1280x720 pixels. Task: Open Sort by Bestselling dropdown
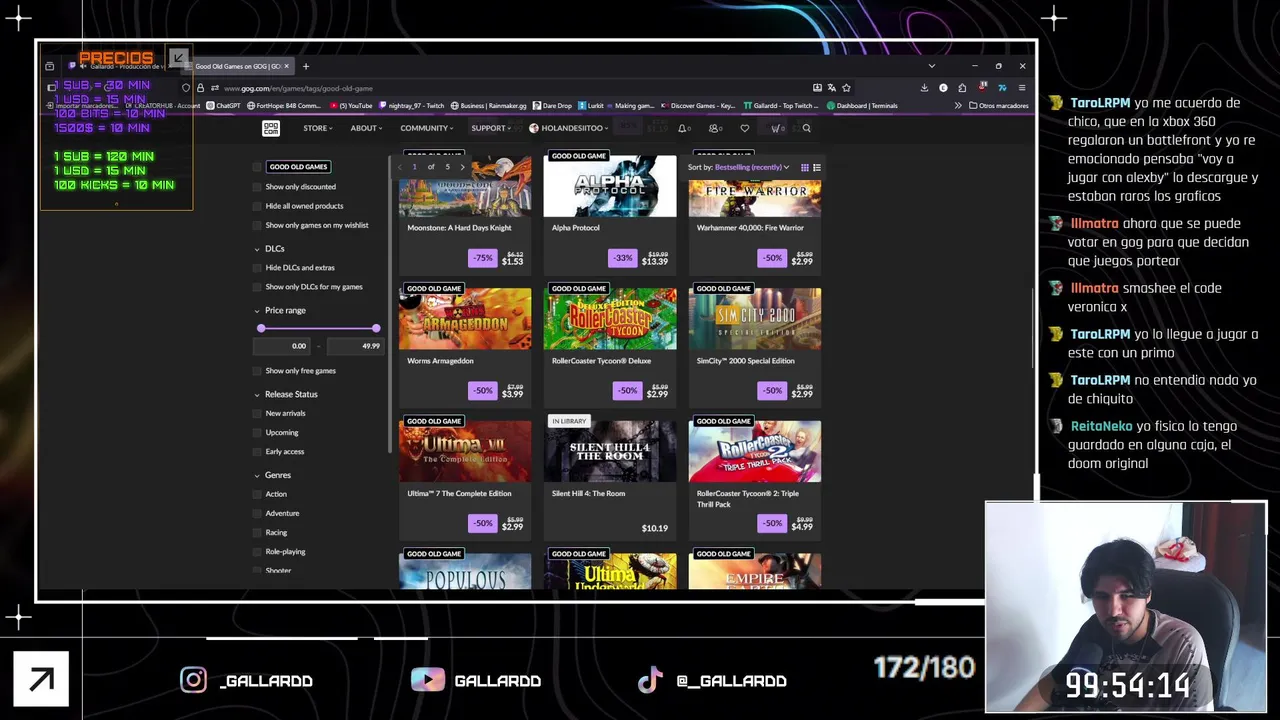[752, 167]
